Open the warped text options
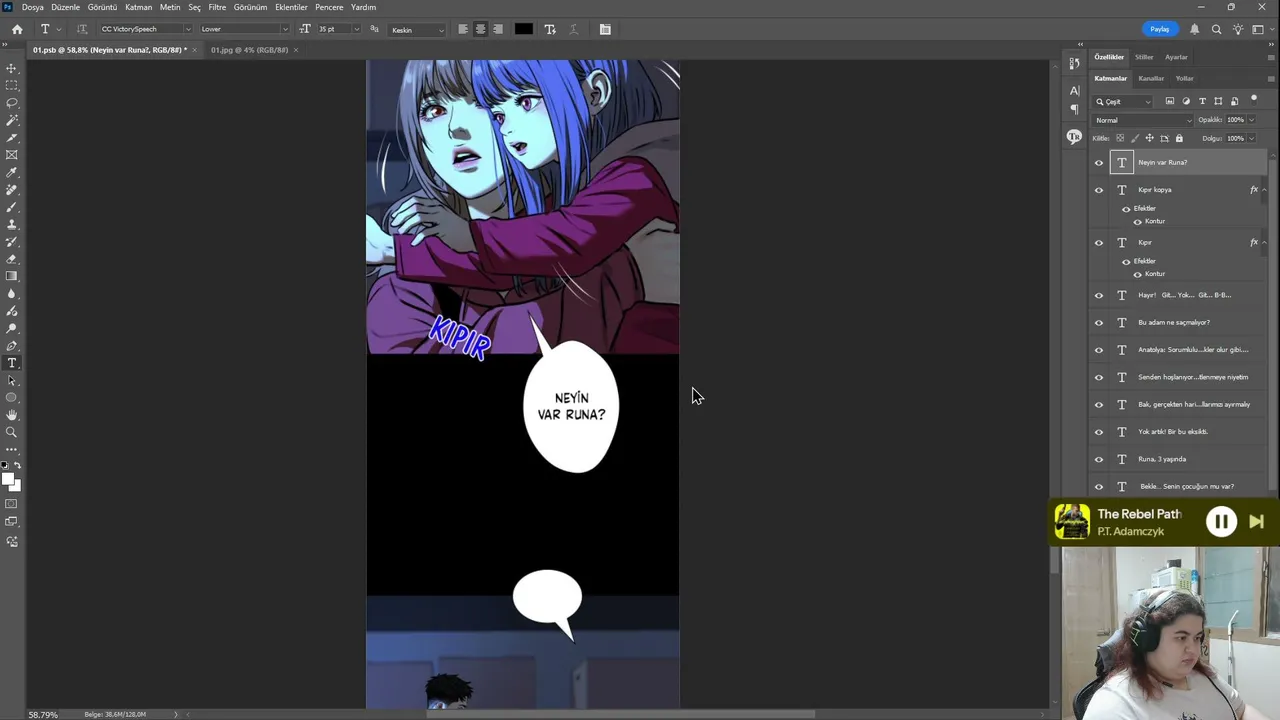 coord(550,29)
